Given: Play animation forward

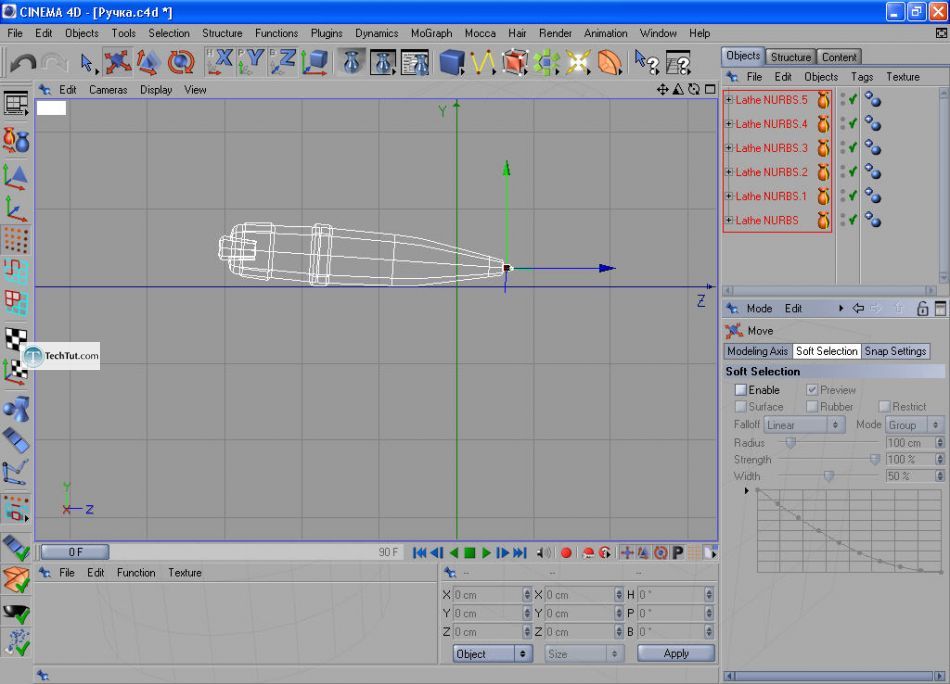Looking at the screenshot, I should [x=486, y=553].
